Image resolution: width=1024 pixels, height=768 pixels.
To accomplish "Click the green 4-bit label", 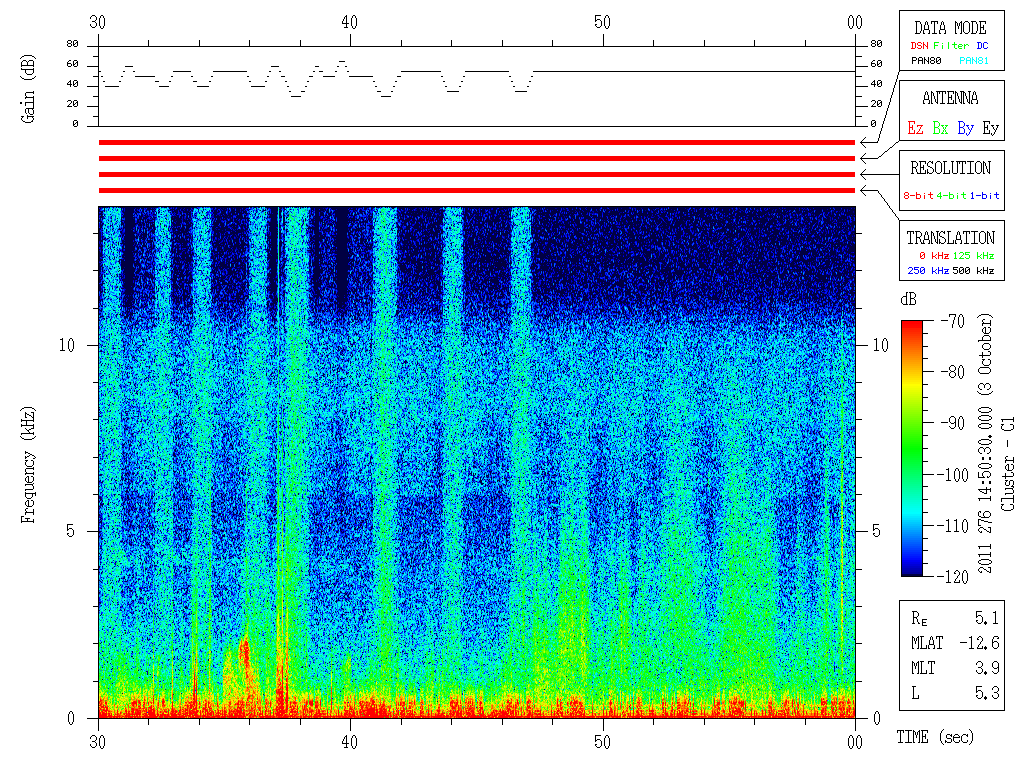I will (951, 195).
